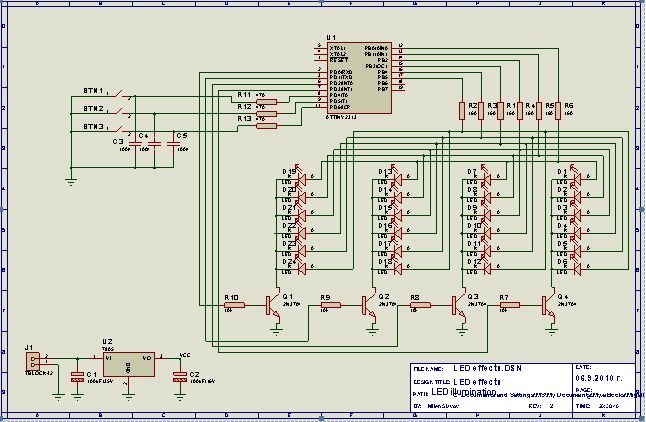Select the D1 LED symbol
Viewport: 646px width, 422px height.
coord(577,178)
